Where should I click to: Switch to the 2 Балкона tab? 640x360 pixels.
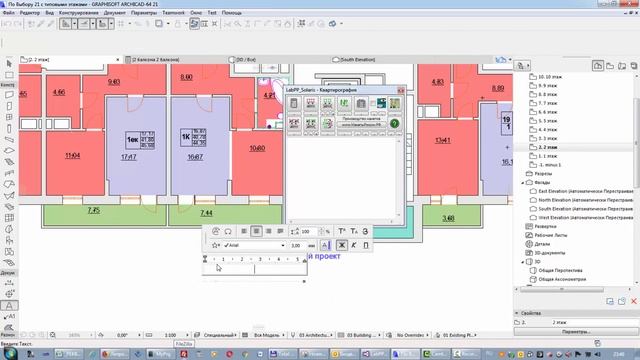pos(176,60)
